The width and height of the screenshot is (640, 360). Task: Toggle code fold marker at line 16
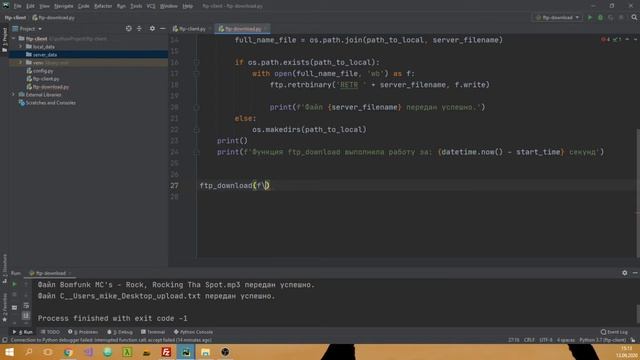pos(196,62)
